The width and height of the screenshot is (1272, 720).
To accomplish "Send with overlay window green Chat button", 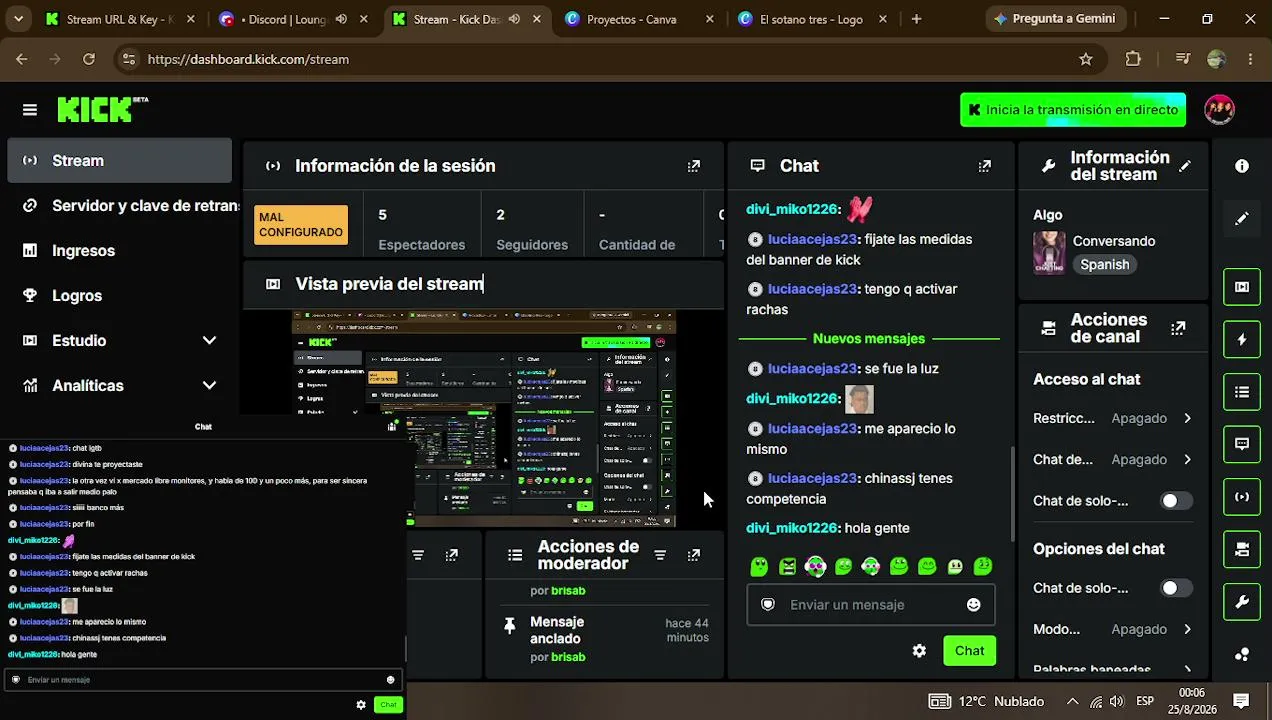I will 388,705.
